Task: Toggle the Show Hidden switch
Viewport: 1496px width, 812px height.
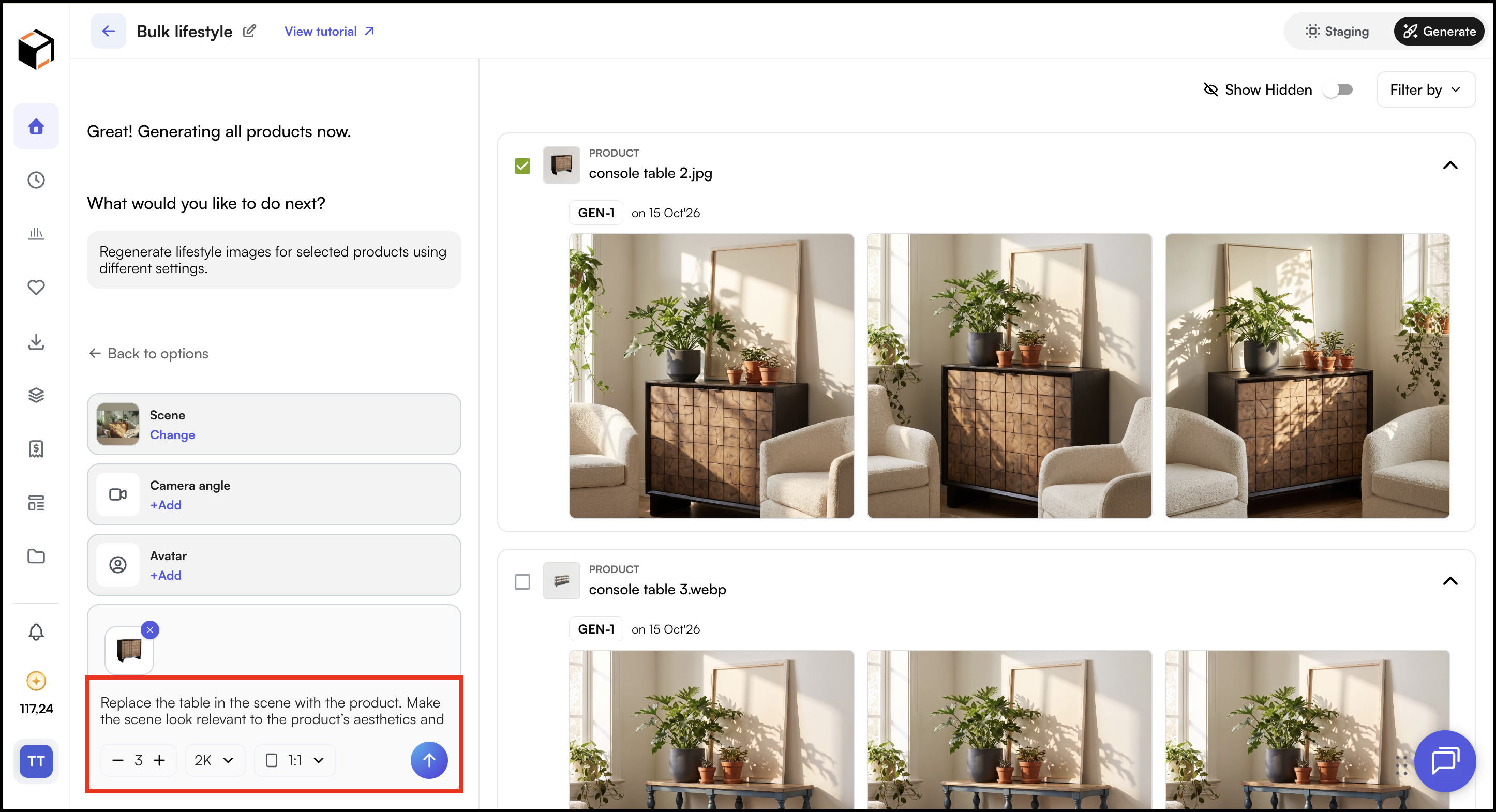Action: pyautogui.click(x=1339, y=89)
